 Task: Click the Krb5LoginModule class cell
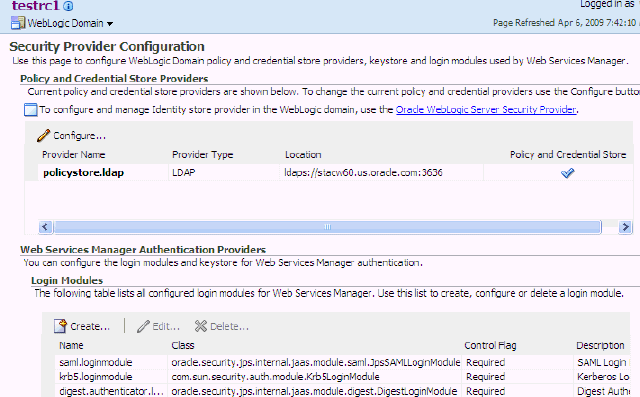click(275, 377)
